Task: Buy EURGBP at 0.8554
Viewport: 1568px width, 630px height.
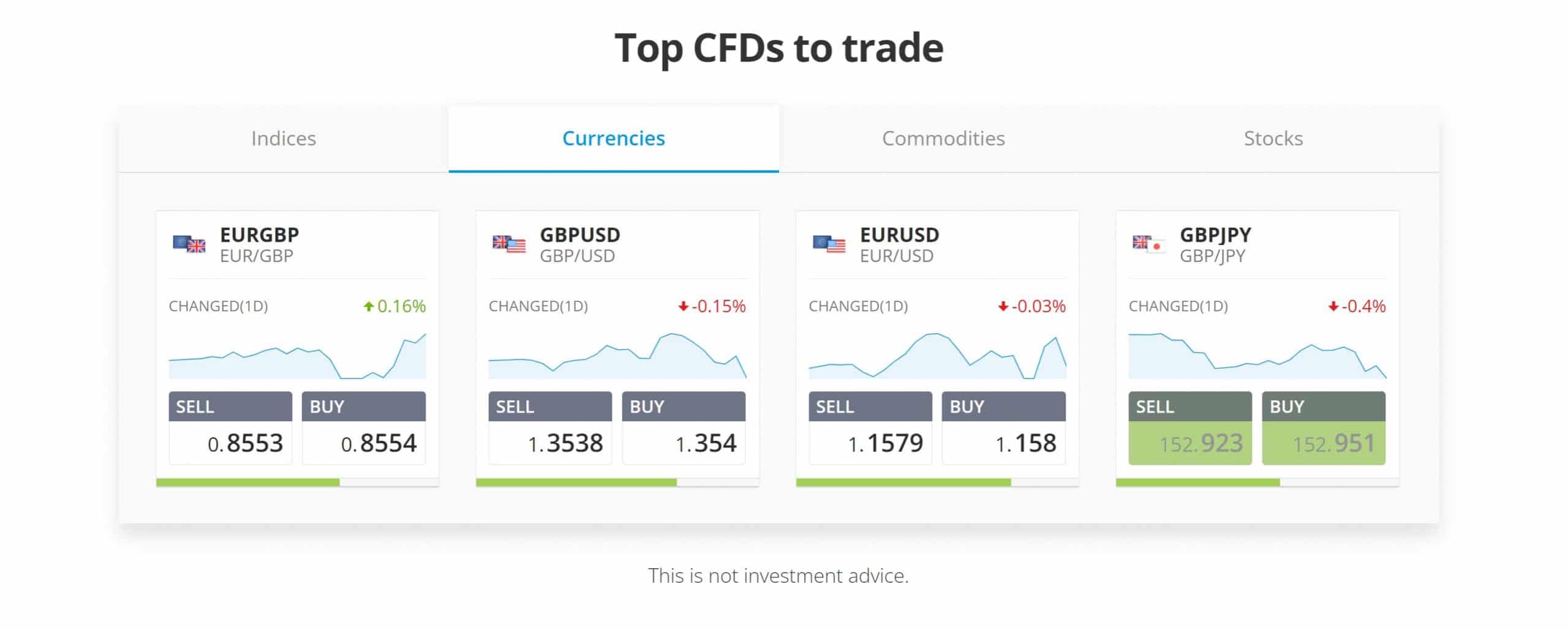Action: click(x=364, y=428)
